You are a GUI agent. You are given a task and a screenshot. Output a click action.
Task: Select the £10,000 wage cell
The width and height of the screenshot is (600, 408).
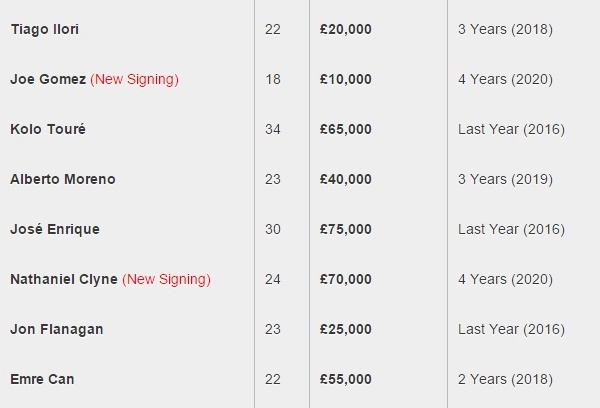coord(346,79)
